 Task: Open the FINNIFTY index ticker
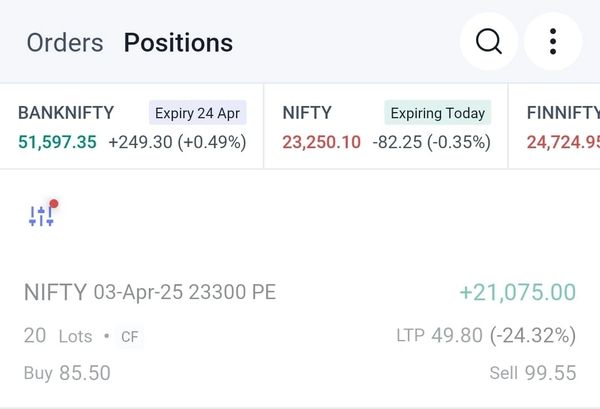pos(562,113)
